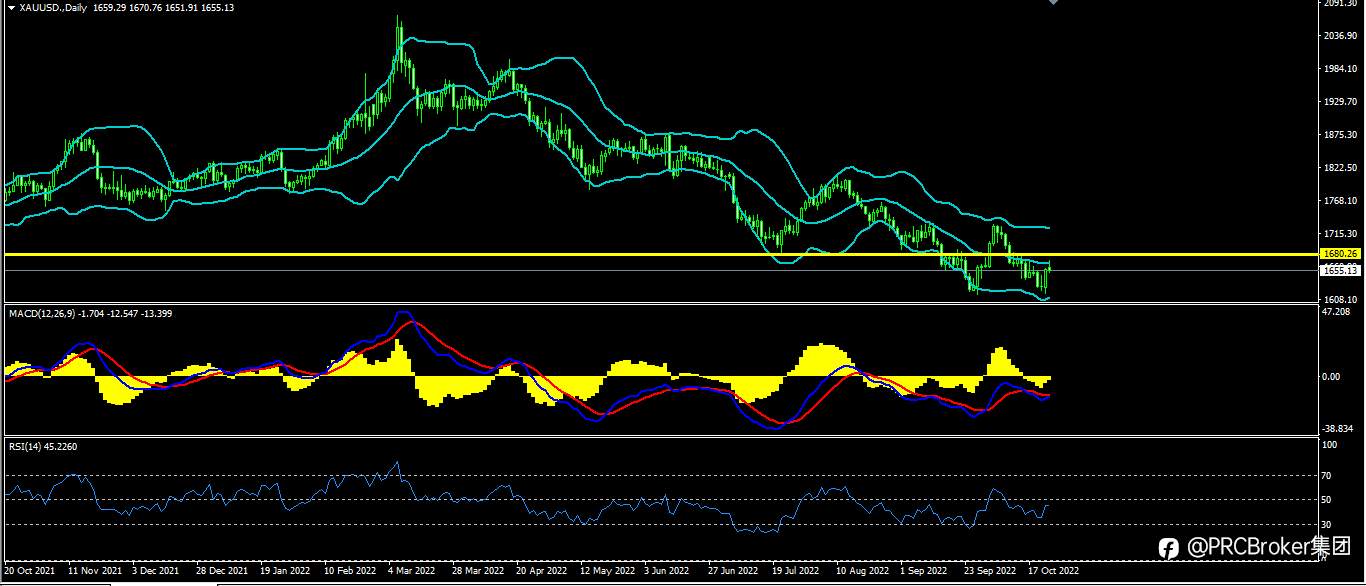The width and height of the screenshot is (1366, 586).
Task: Click the 1929.70 price axis label
Action: (x=1339, y=102)
